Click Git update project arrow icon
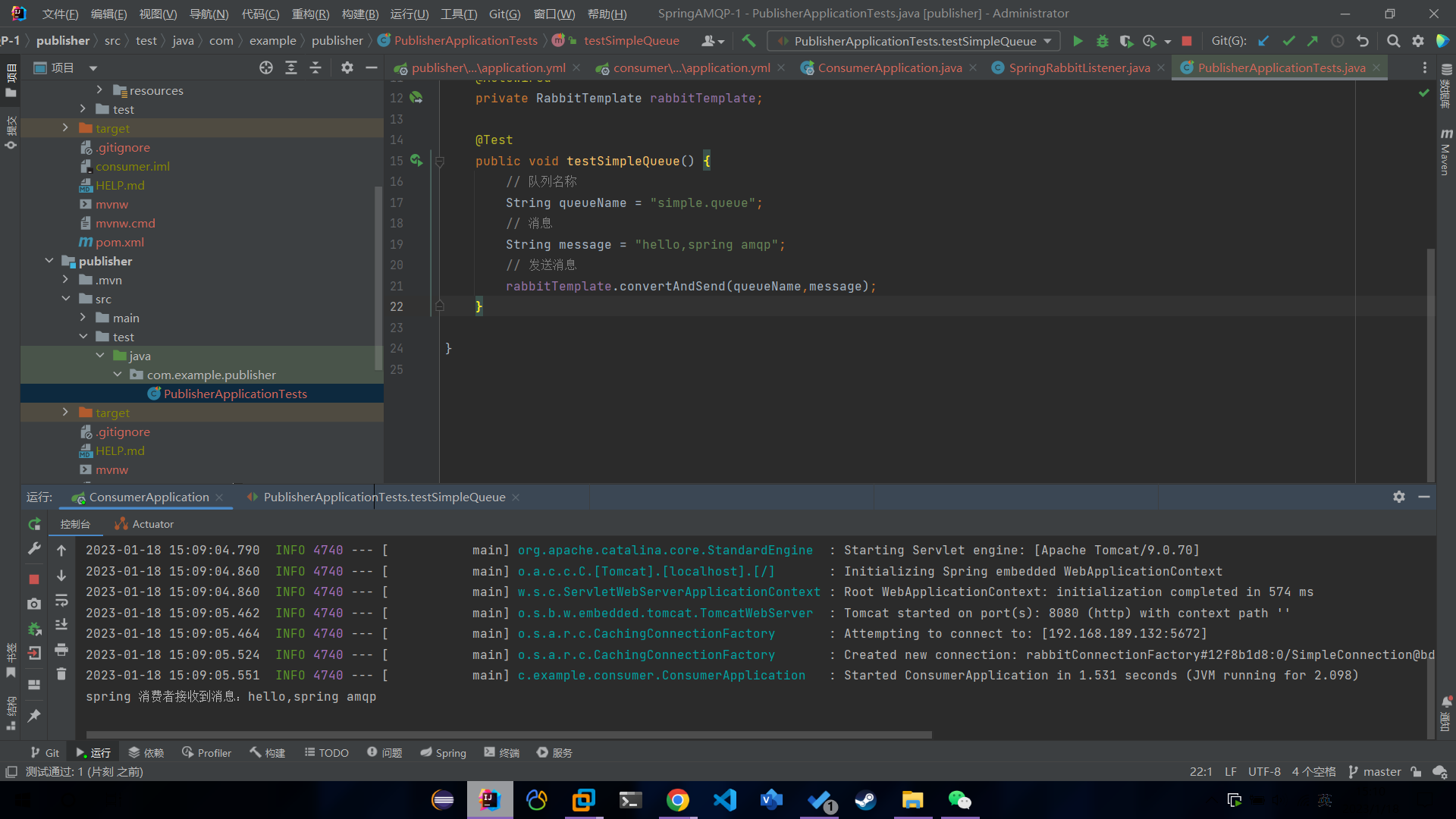The width and height of the screenshot is (1456, 819). [1263, 41]
